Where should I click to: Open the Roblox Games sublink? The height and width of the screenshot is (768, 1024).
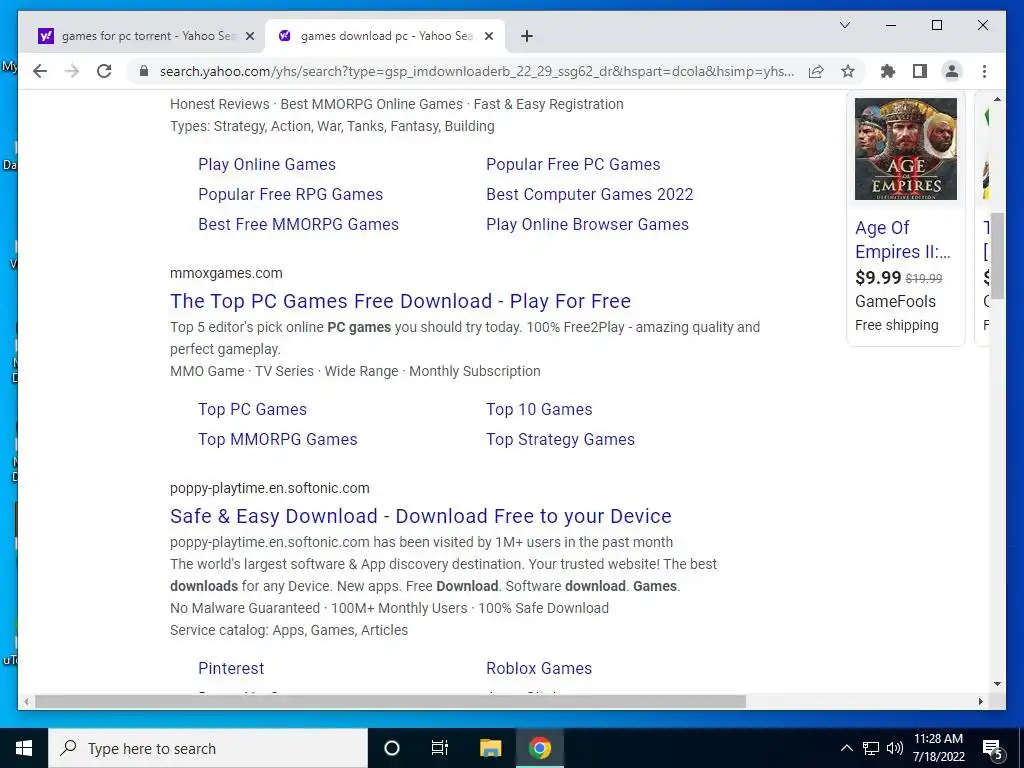click(x=539, y=668)
